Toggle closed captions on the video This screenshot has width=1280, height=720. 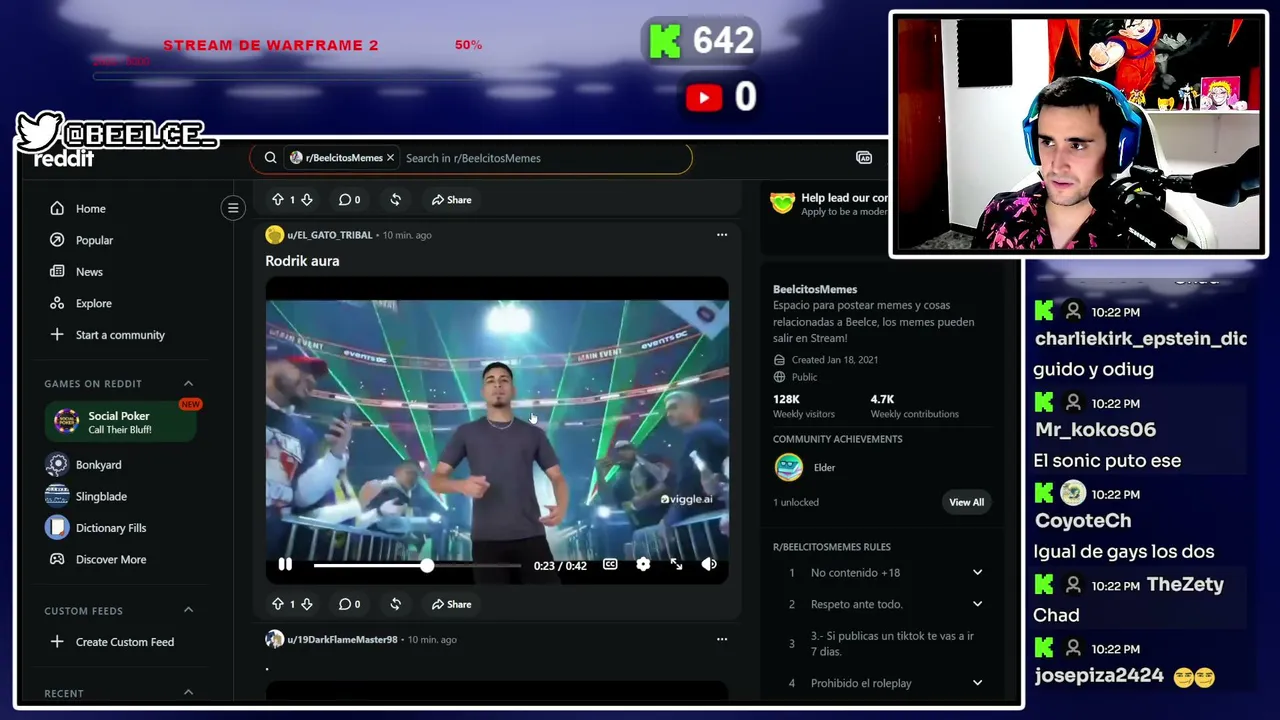pos(610,565)
